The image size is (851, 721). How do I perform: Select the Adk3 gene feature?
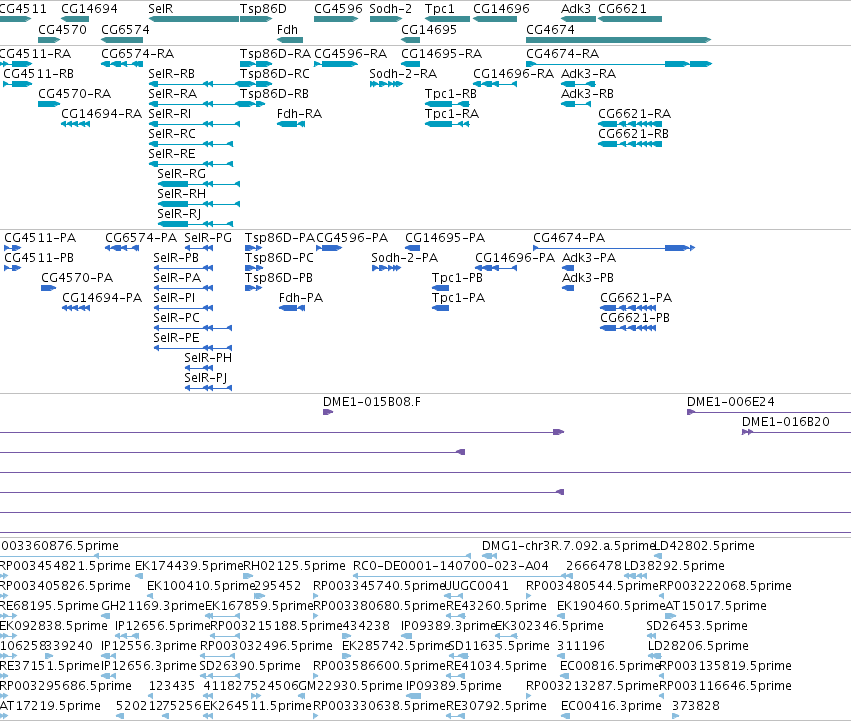578,19
